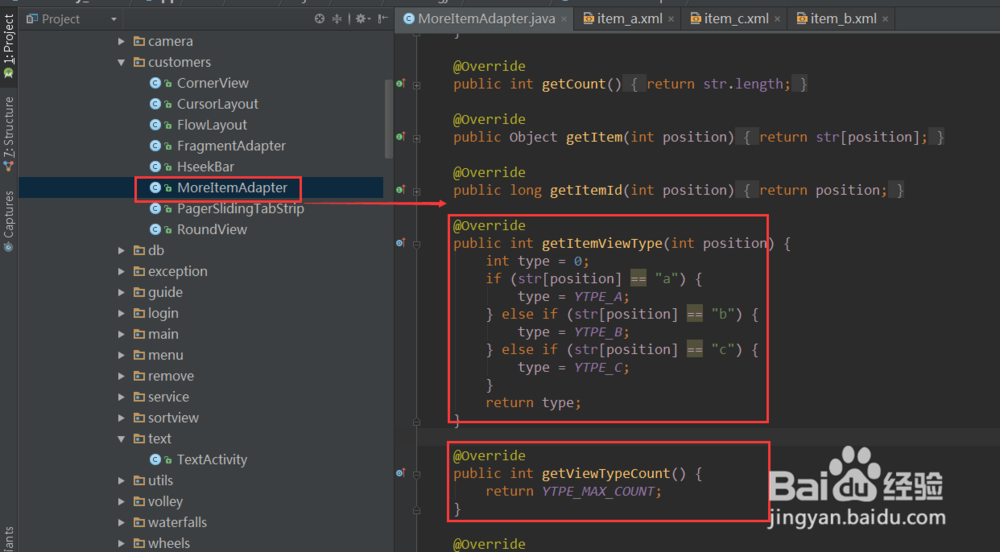
Task: Collapse the text folder arrow
Action: click(x=121, y=439)
